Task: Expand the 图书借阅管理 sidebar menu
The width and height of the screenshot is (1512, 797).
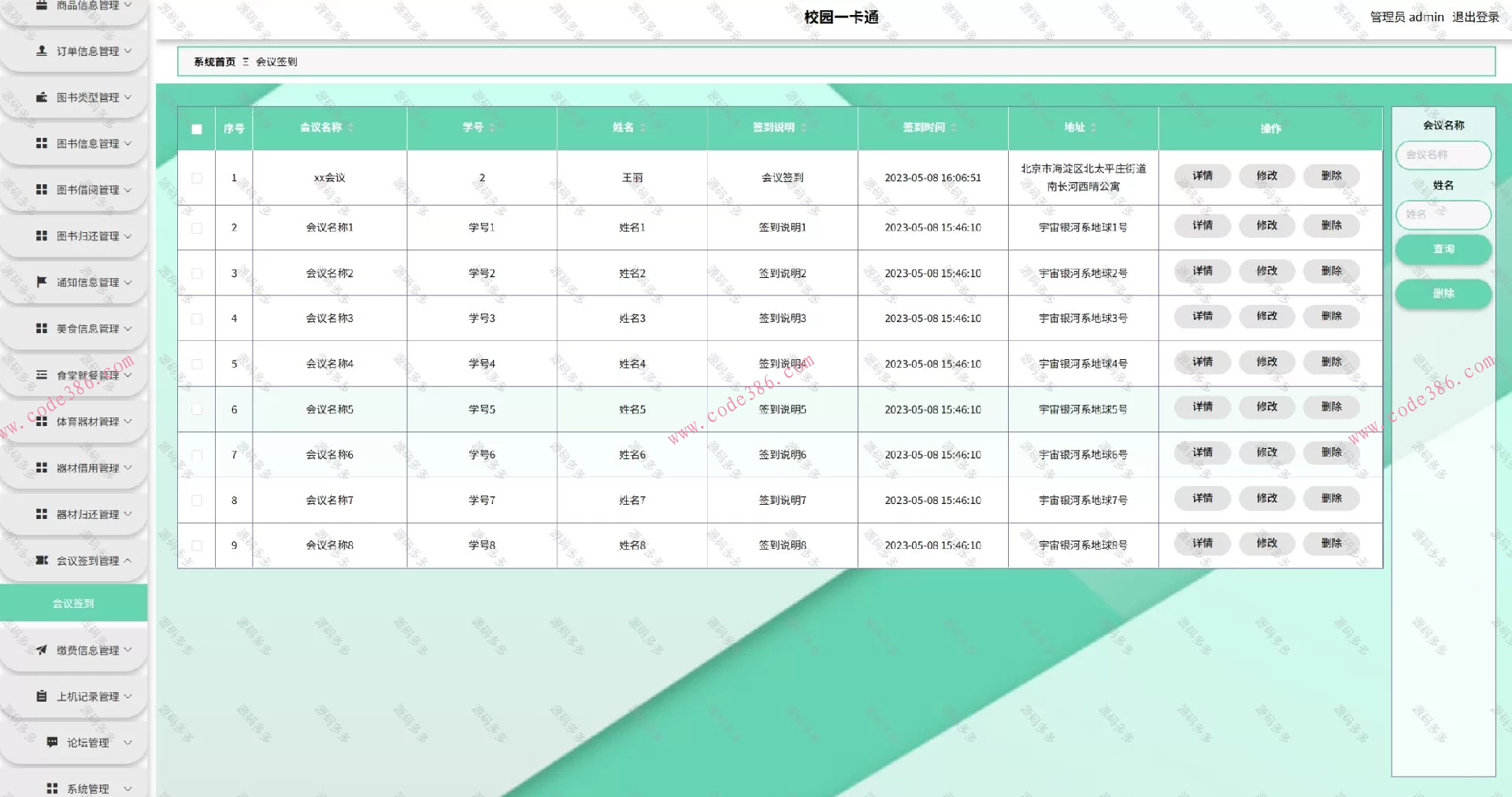Action: coord(87,190)
